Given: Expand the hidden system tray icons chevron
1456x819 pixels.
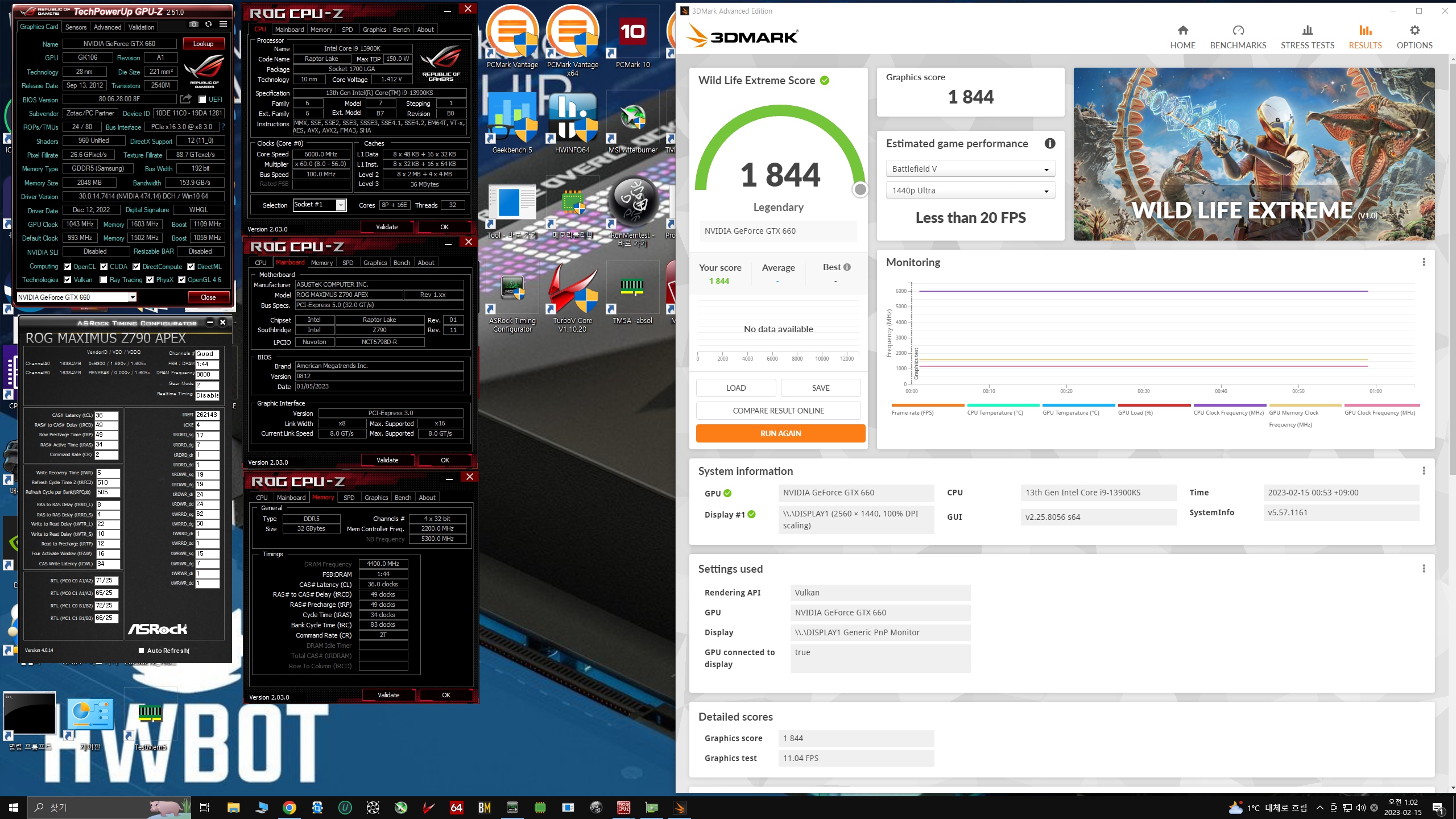Looking at the screenshot, I should (1319, 808).
